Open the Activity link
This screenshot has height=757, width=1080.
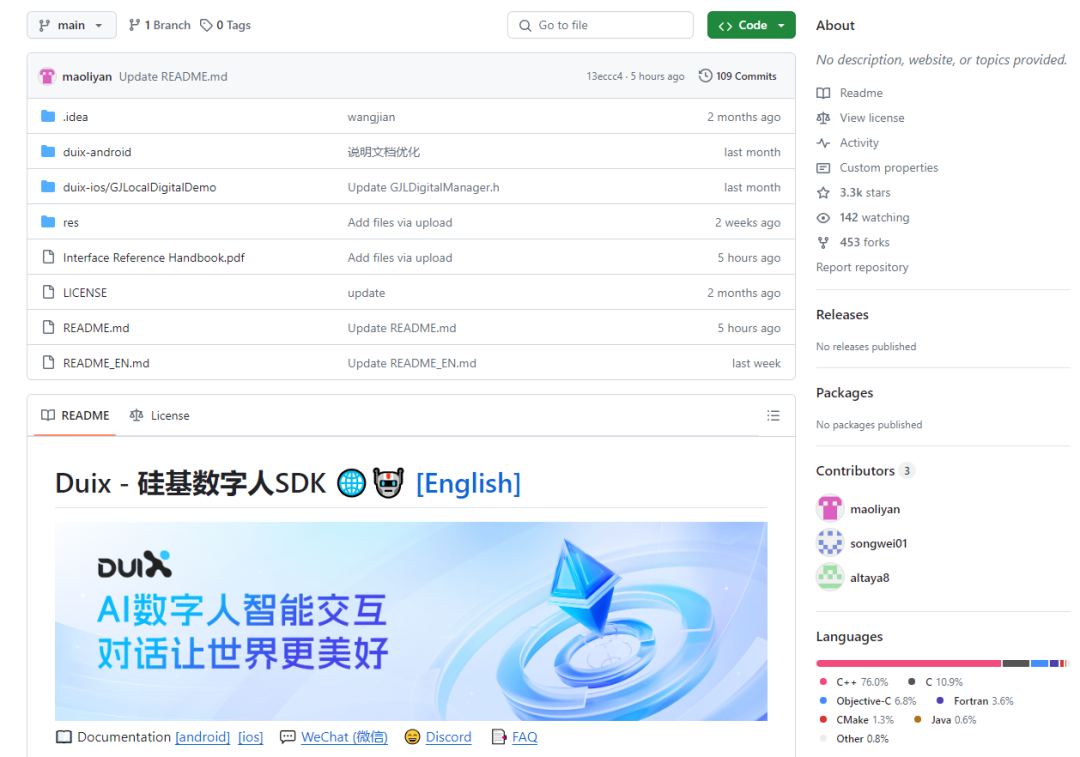point(859,143)
